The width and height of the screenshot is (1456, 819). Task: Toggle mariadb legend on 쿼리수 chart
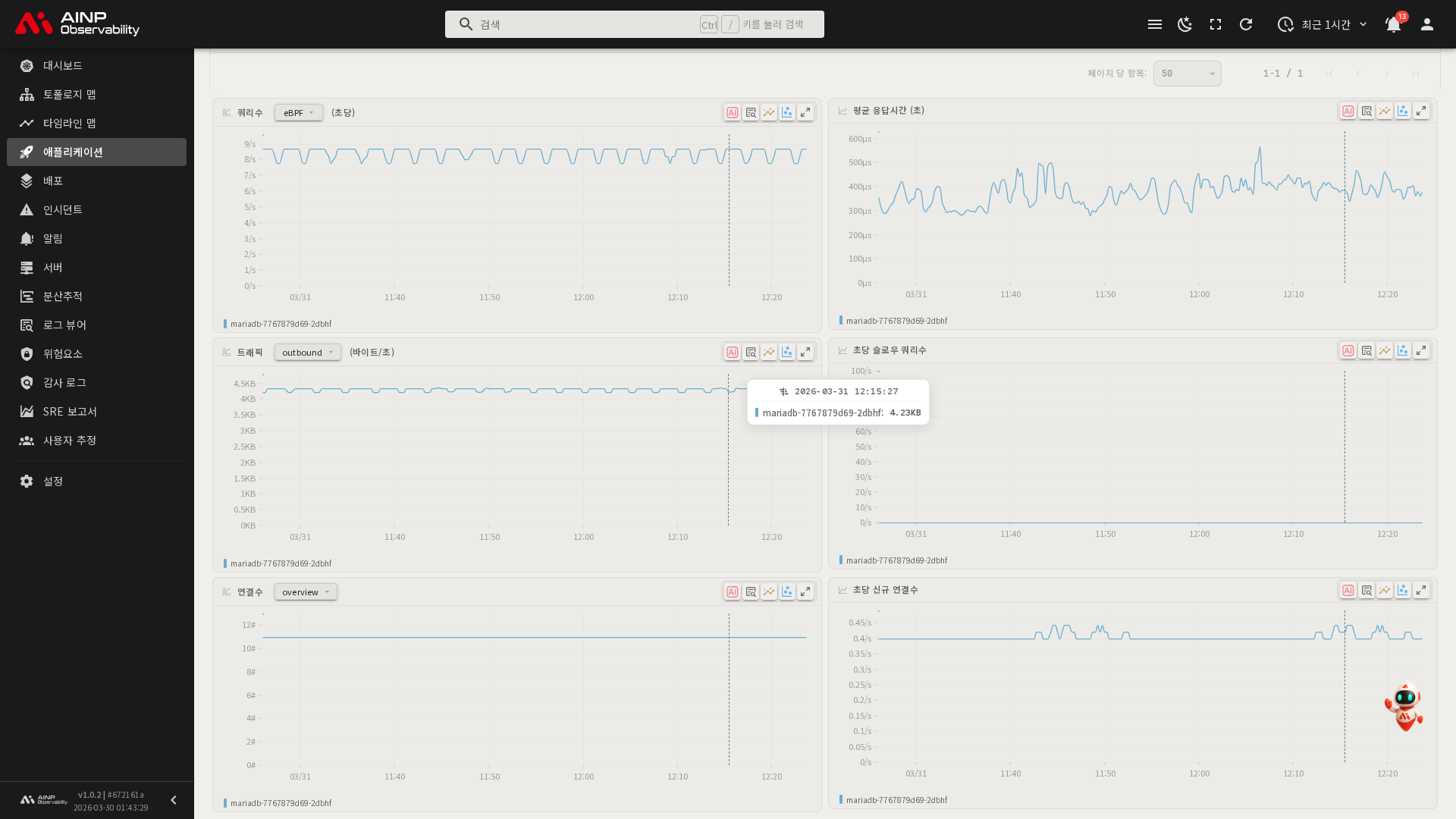point(280,324)
